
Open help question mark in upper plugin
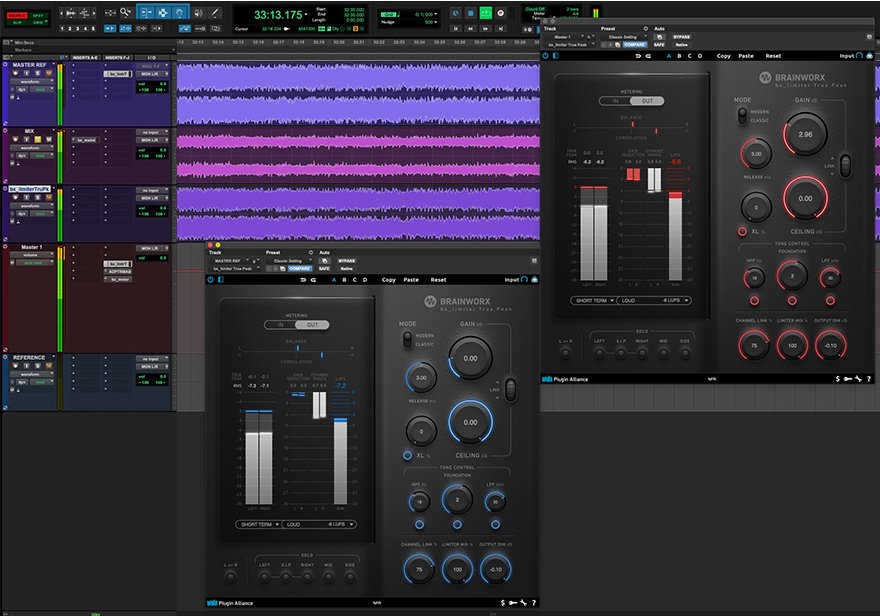tap(868, 379)
